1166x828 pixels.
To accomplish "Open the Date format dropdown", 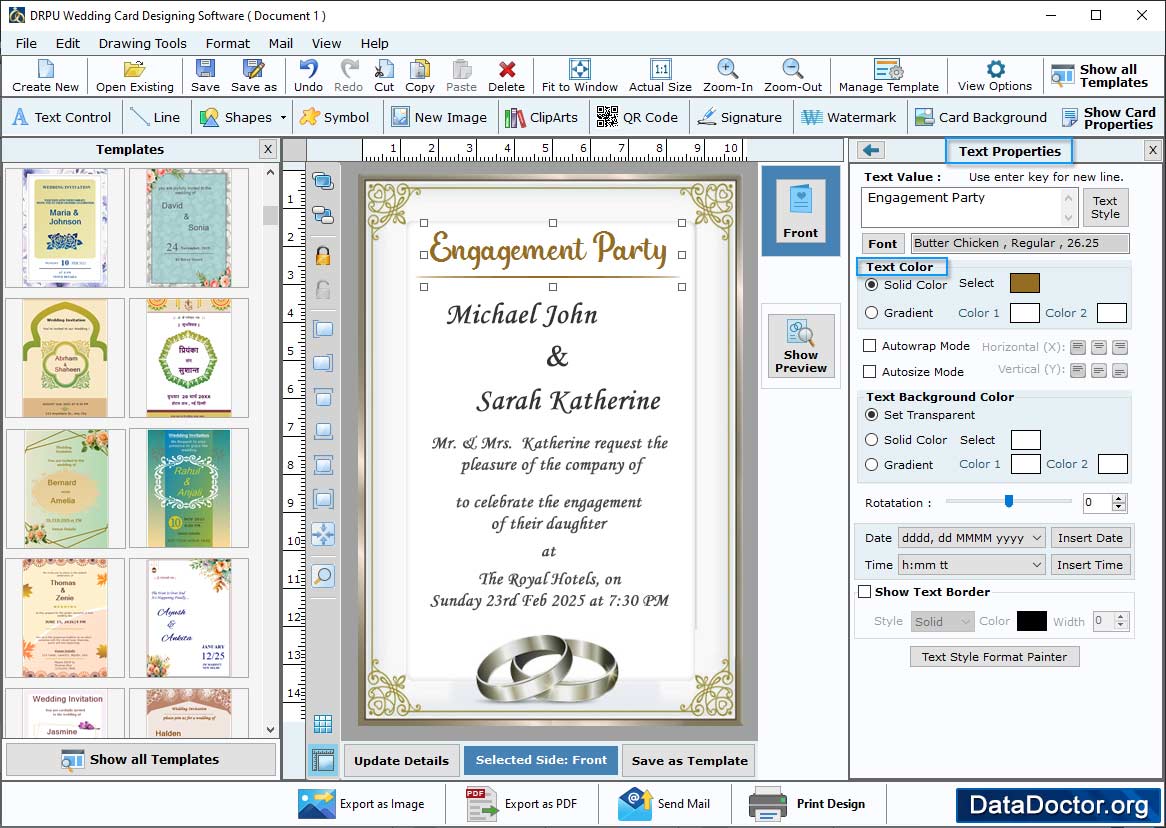I will click(1035, 538).
